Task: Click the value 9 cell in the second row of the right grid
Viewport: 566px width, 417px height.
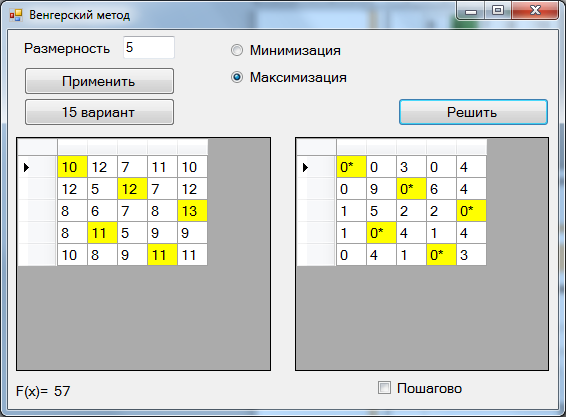Action: tap(381, 189)
